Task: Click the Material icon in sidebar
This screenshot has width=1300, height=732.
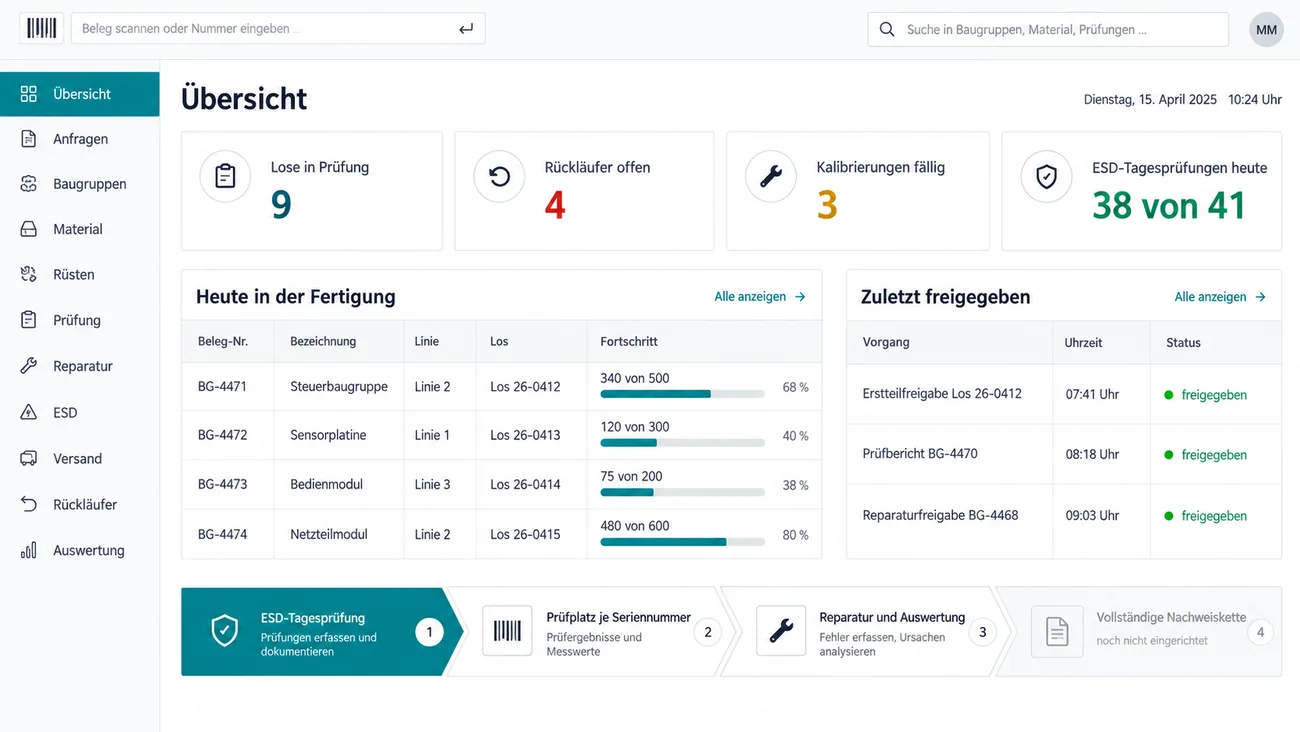Action: 29,229
